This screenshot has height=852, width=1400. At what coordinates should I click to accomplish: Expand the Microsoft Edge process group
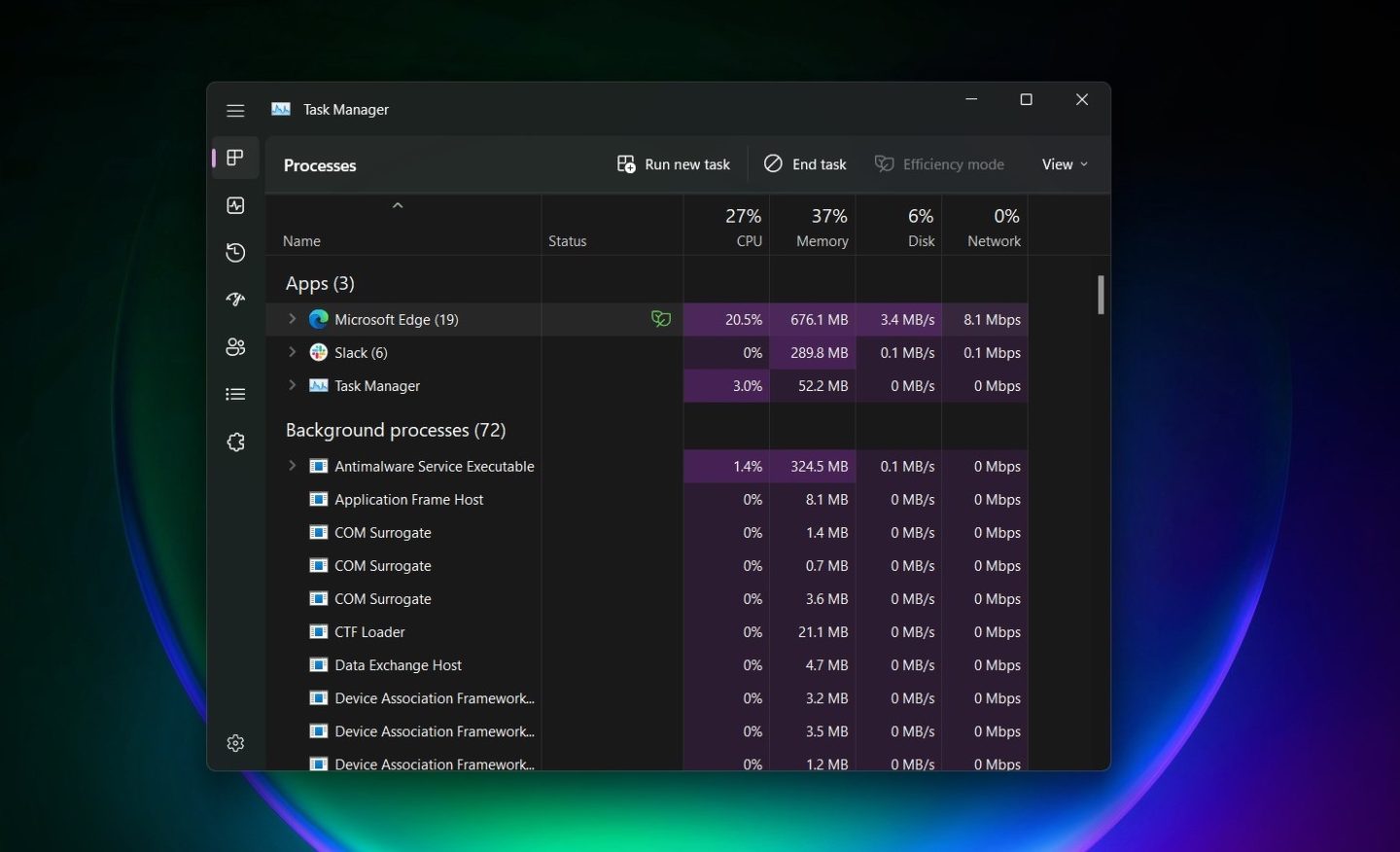tap(292, 319)
